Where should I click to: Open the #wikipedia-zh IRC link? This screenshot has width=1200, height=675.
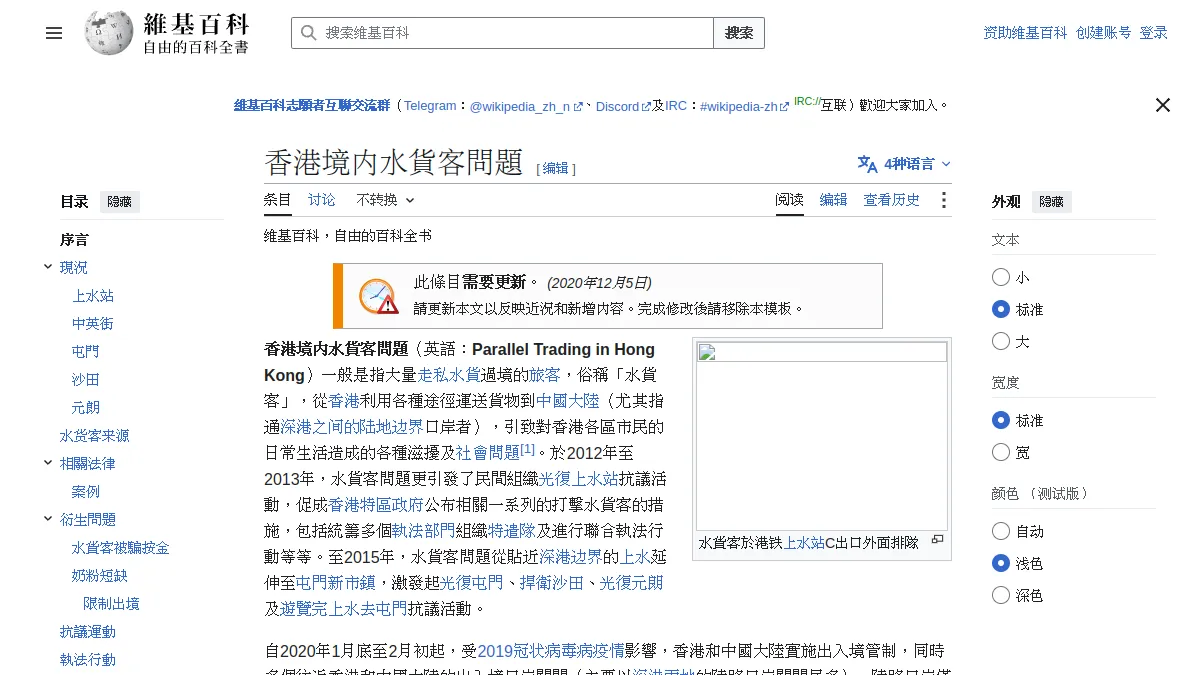tap(745, 106)
